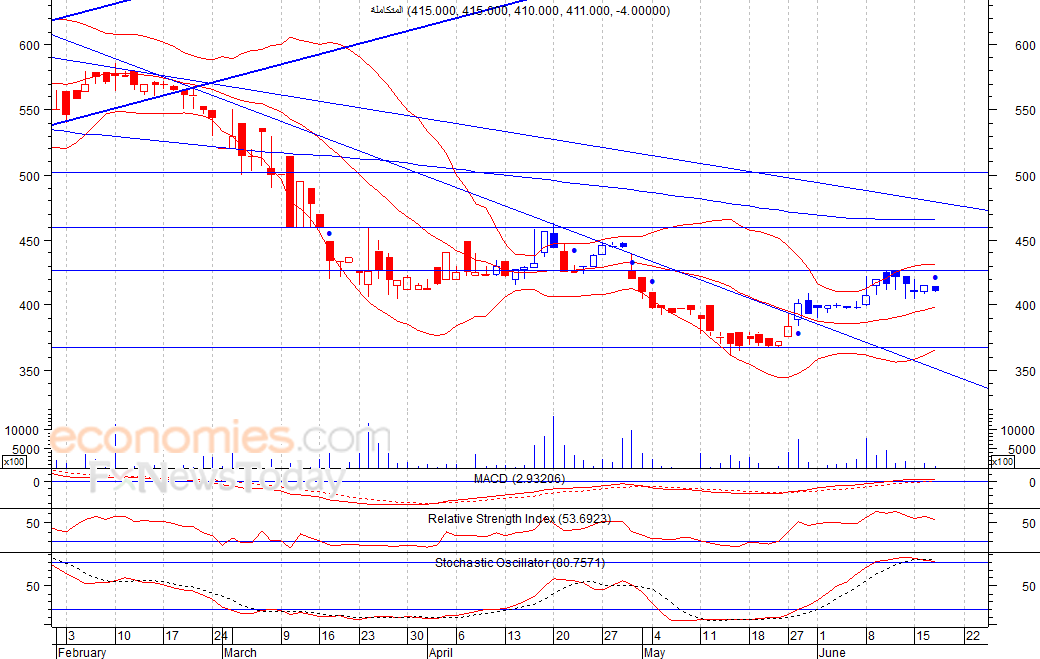Click the FXNewsToday watermark text
Image resolution: width=1040 pixels, height=659 pixels.
(215, 479)
